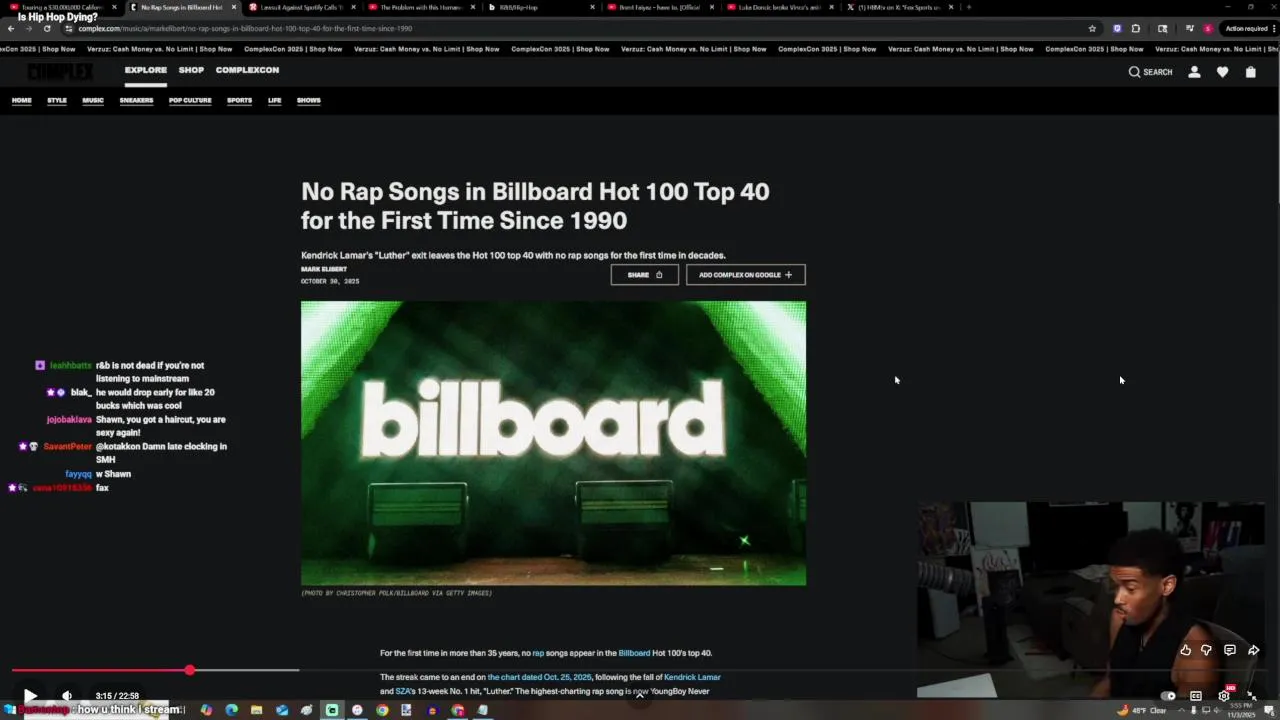
Task: Open the SNEAKERS section
Action: [136, 100]
